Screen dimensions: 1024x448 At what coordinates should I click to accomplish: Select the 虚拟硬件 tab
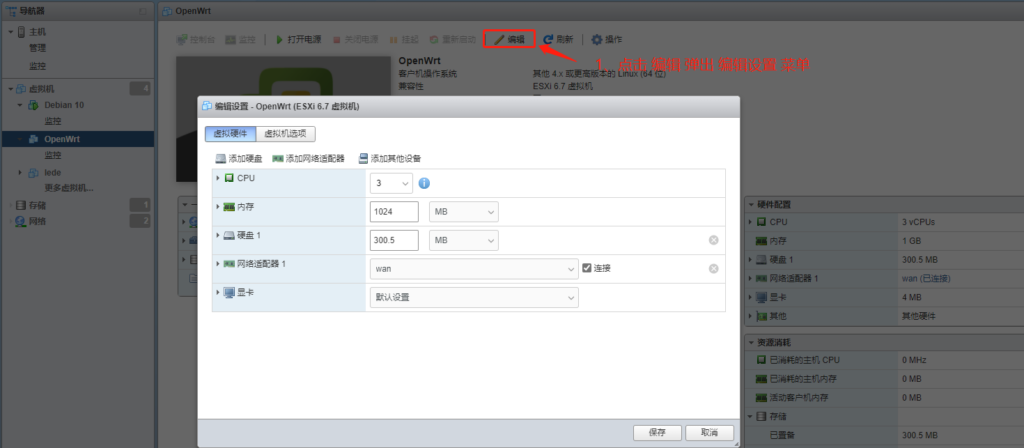pyautogui.click(x=230, y=133)
